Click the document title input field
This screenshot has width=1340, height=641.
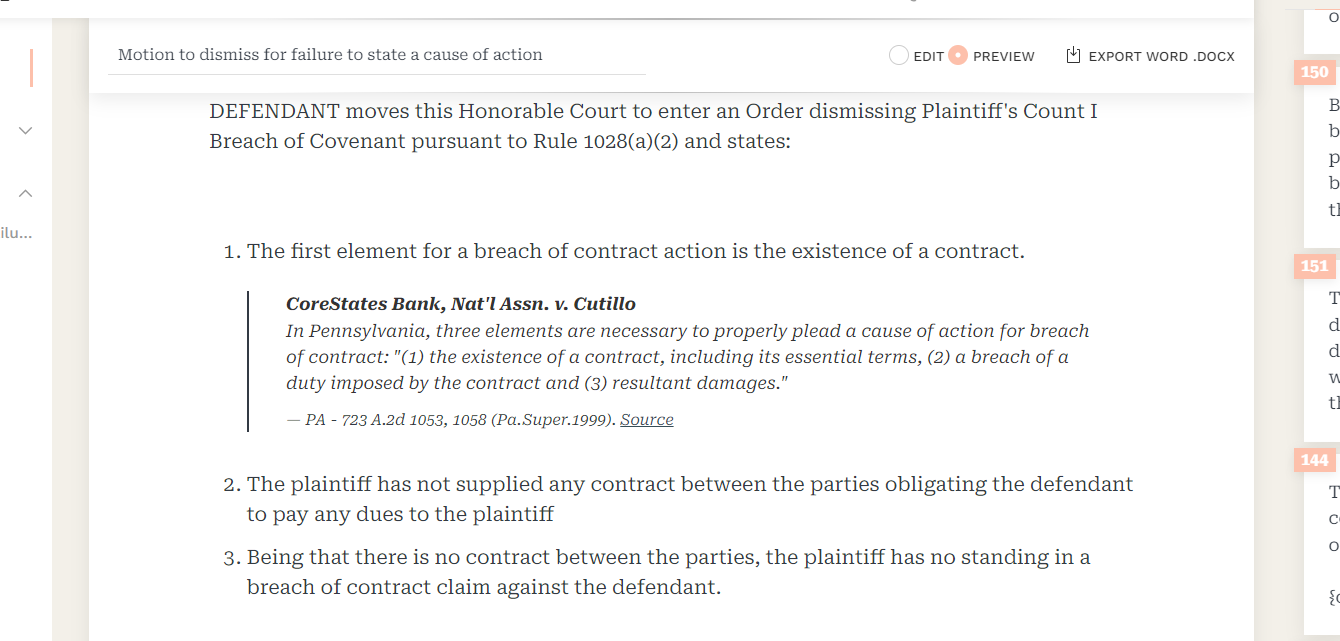tap(377, 55)
